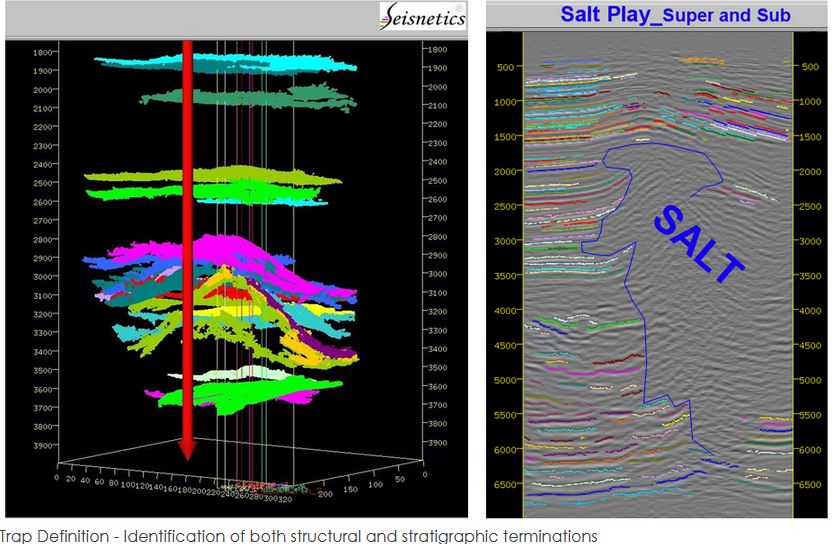
Task: Click the 2000 depth label on the salt section's right axis
Action: click(x=811, y=172)
